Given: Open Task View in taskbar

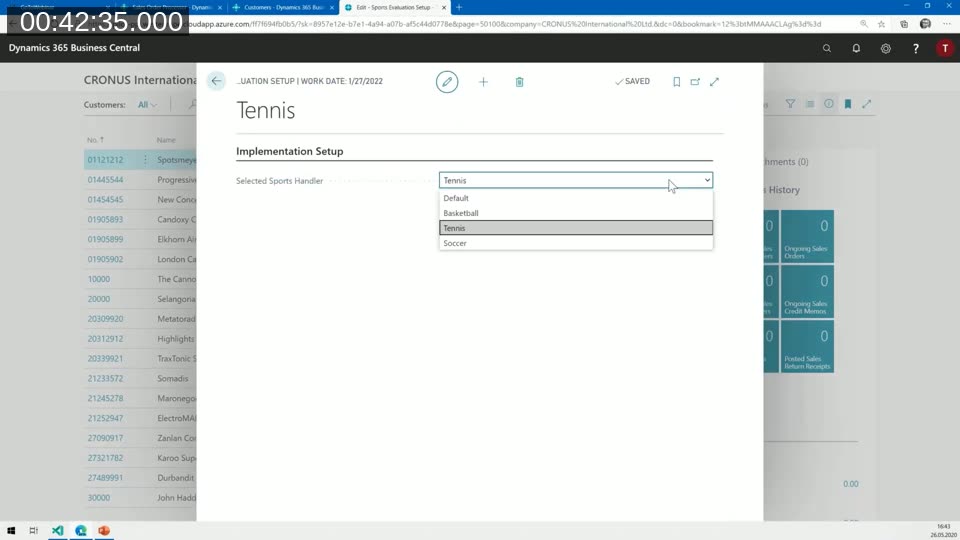Looking at the screenshot, I should tap(34, 530).
